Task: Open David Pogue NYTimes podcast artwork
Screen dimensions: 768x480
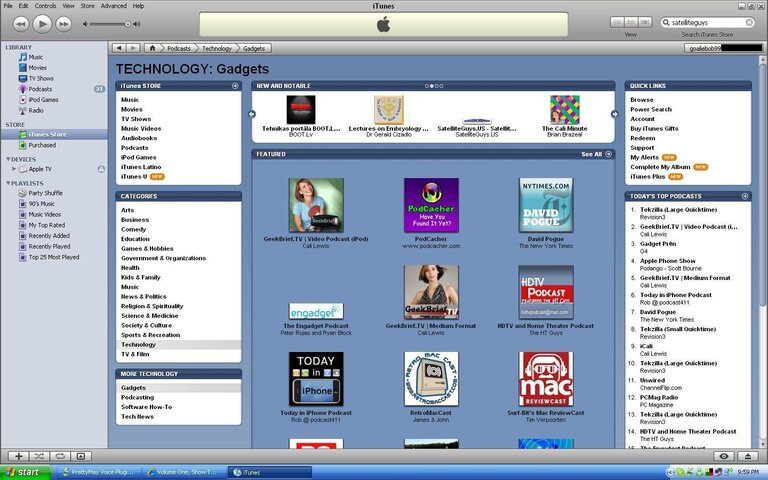Action: tap(546, 205)
